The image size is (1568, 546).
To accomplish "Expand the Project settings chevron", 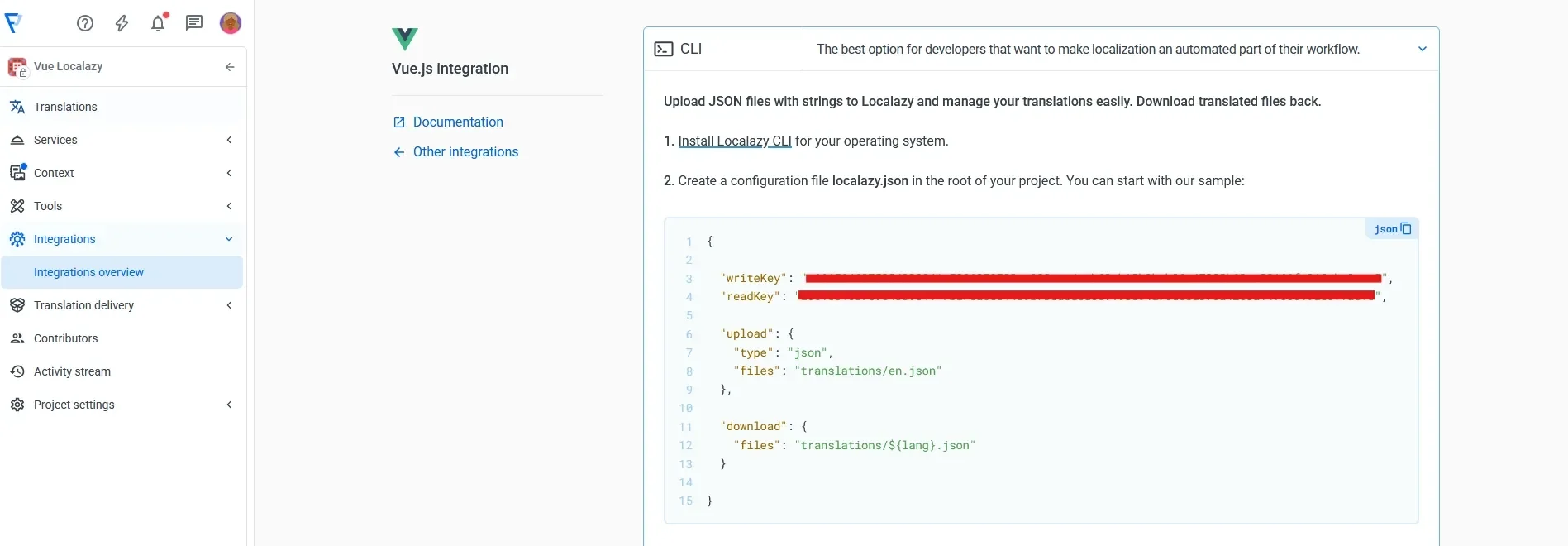I will click(x=229, y=405).
